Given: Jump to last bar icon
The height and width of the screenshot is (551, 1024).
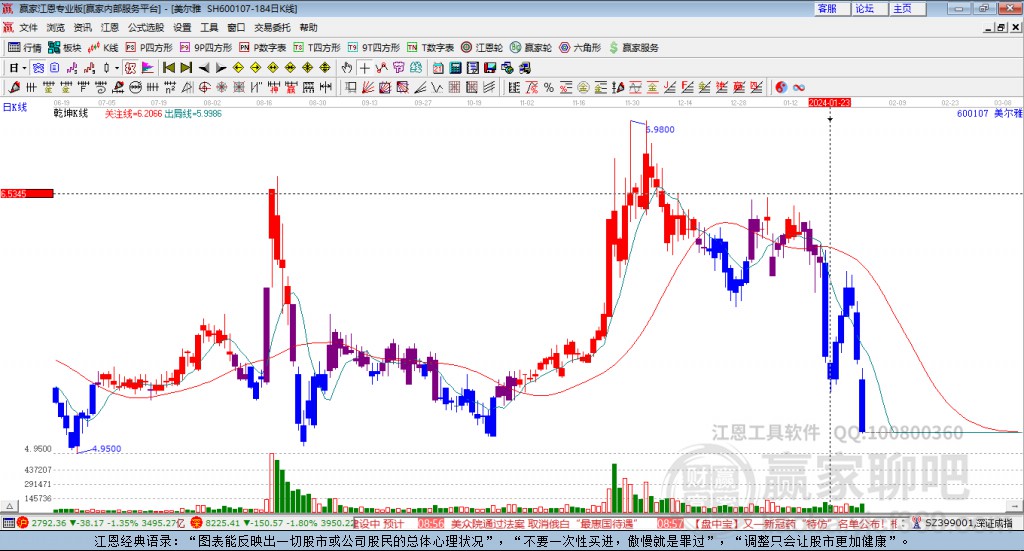Looking at the screenshot, I should pos(186,68).
